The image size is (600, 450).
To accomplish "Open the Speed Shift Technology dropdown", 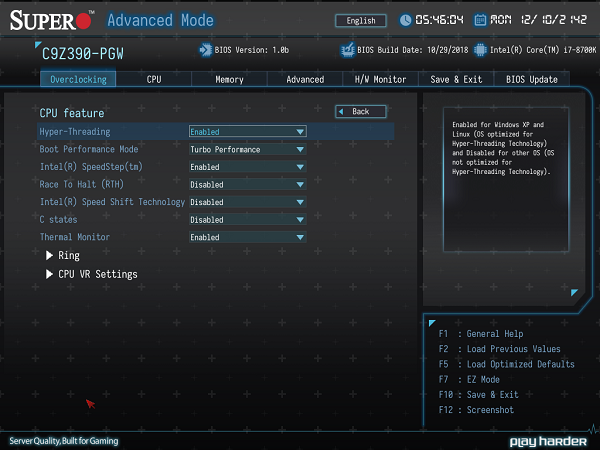I will (x=248, y=202).
